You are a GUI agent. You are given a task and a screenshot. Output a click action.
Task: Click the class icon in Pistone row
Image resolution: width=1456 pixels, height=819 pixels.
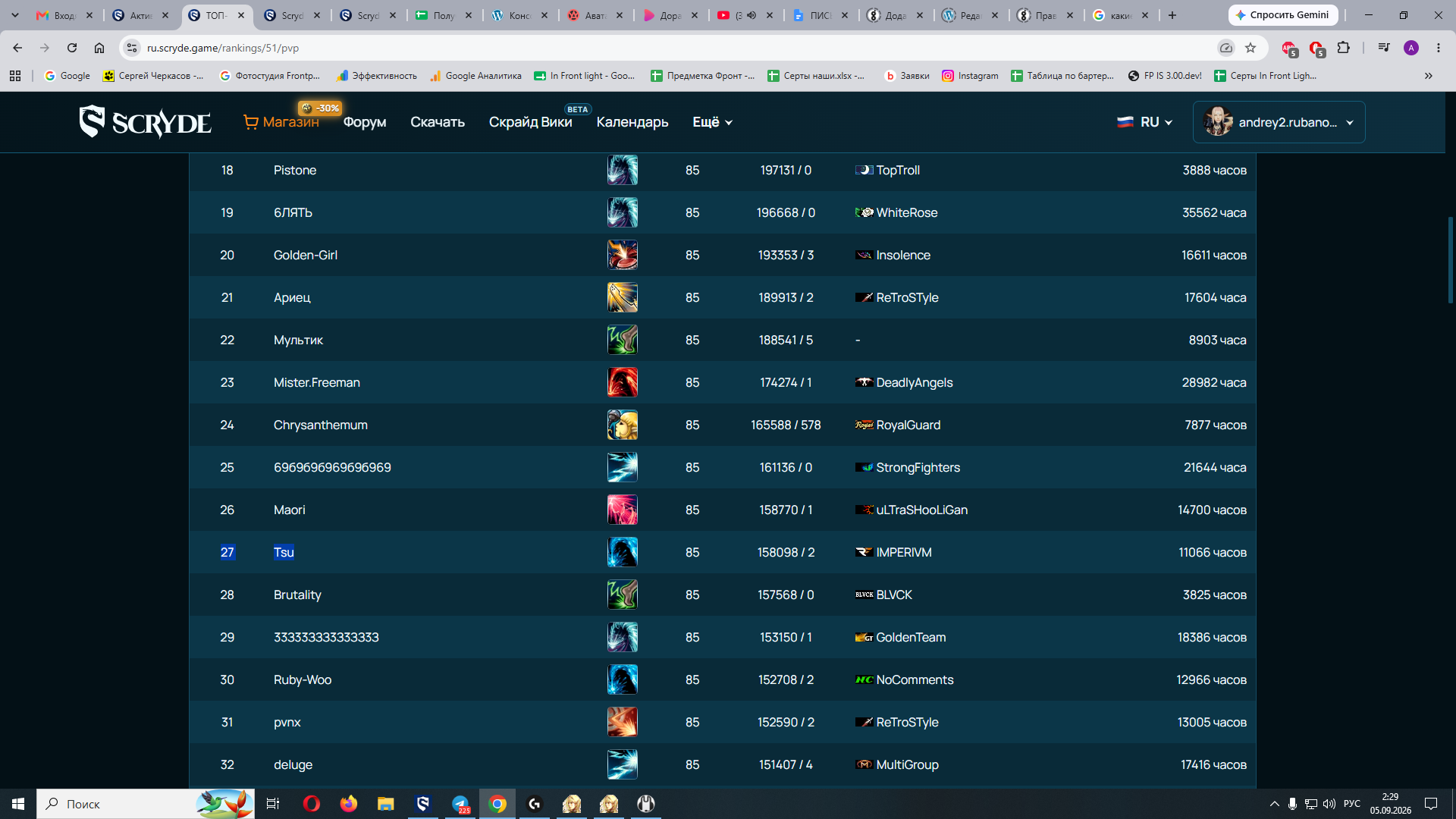(623, 170)
